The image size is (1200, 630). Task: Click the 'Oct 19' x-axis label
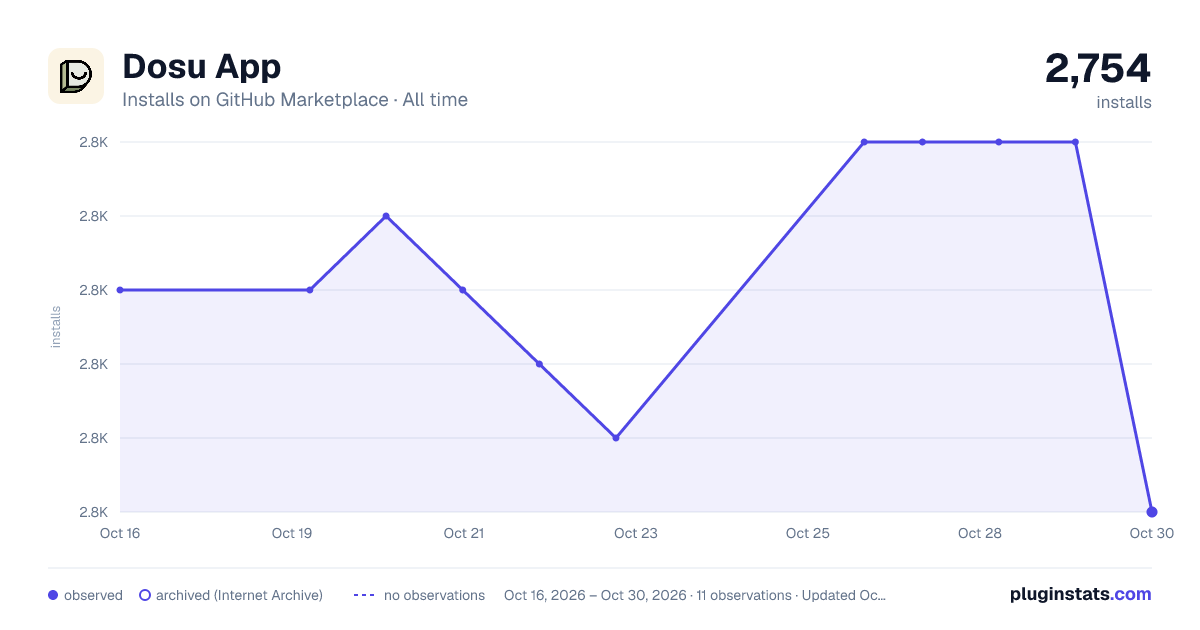click(x=292, y=533)
